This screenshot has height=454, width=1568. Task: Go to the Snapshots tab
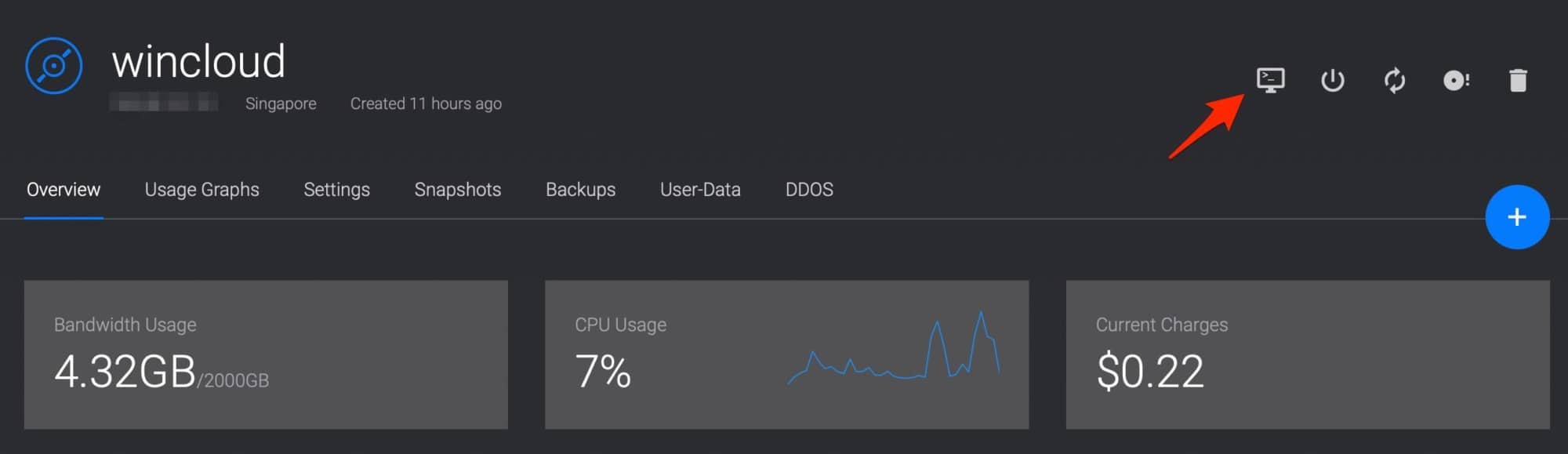pyautogui.click(x=457, y=190)
